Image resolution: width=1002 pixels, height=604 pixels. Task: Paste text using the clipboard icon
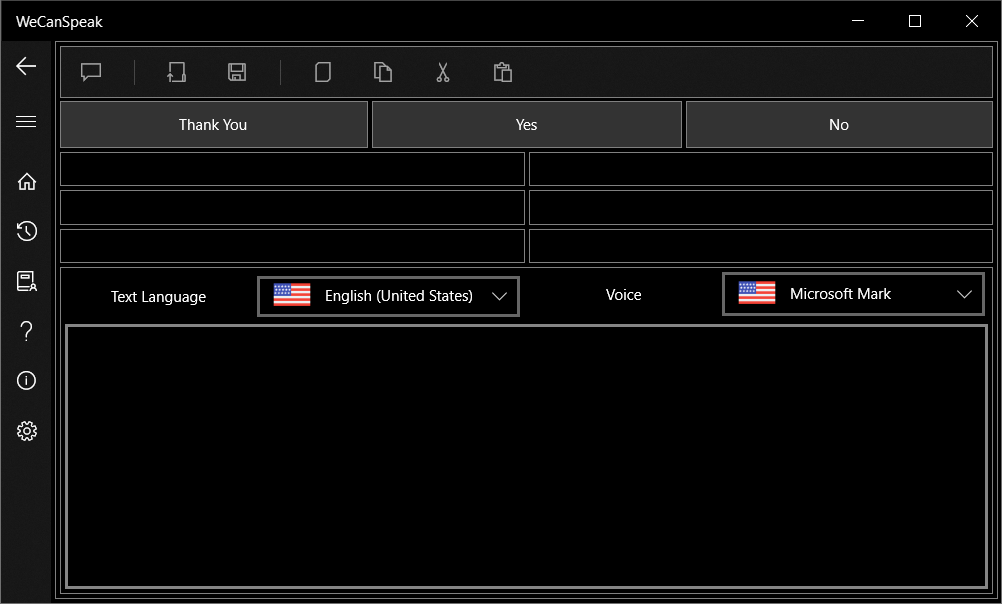[503, 72]
